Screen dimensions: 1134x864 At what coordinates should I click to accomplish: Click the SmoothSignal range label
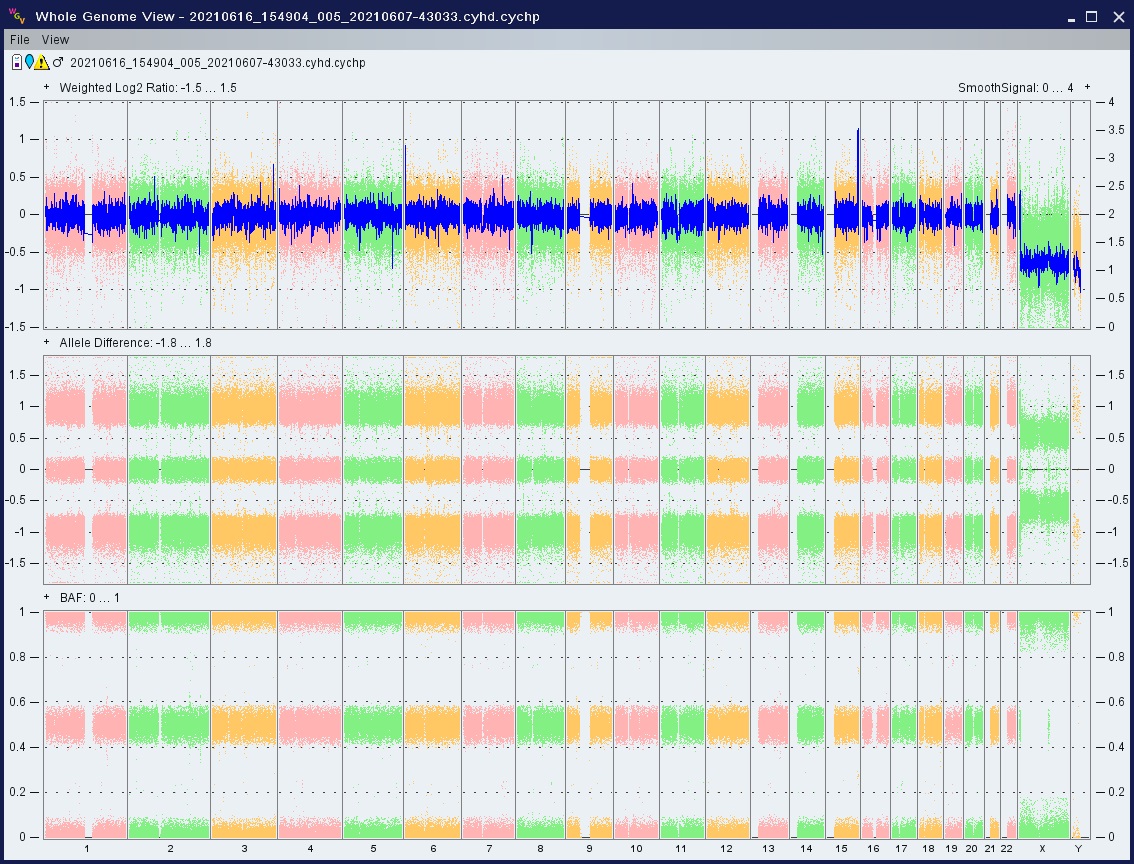(1015, 88)
